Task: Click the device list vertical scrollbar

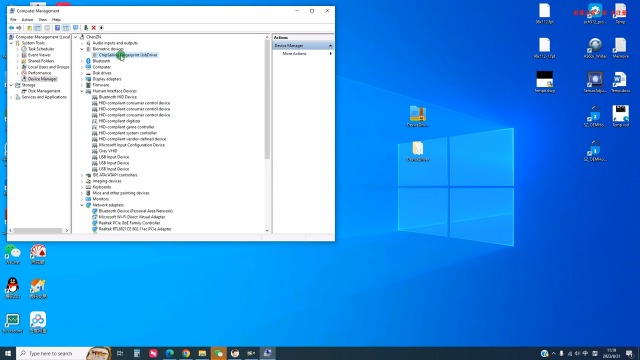Action: (x=267, y=100)
